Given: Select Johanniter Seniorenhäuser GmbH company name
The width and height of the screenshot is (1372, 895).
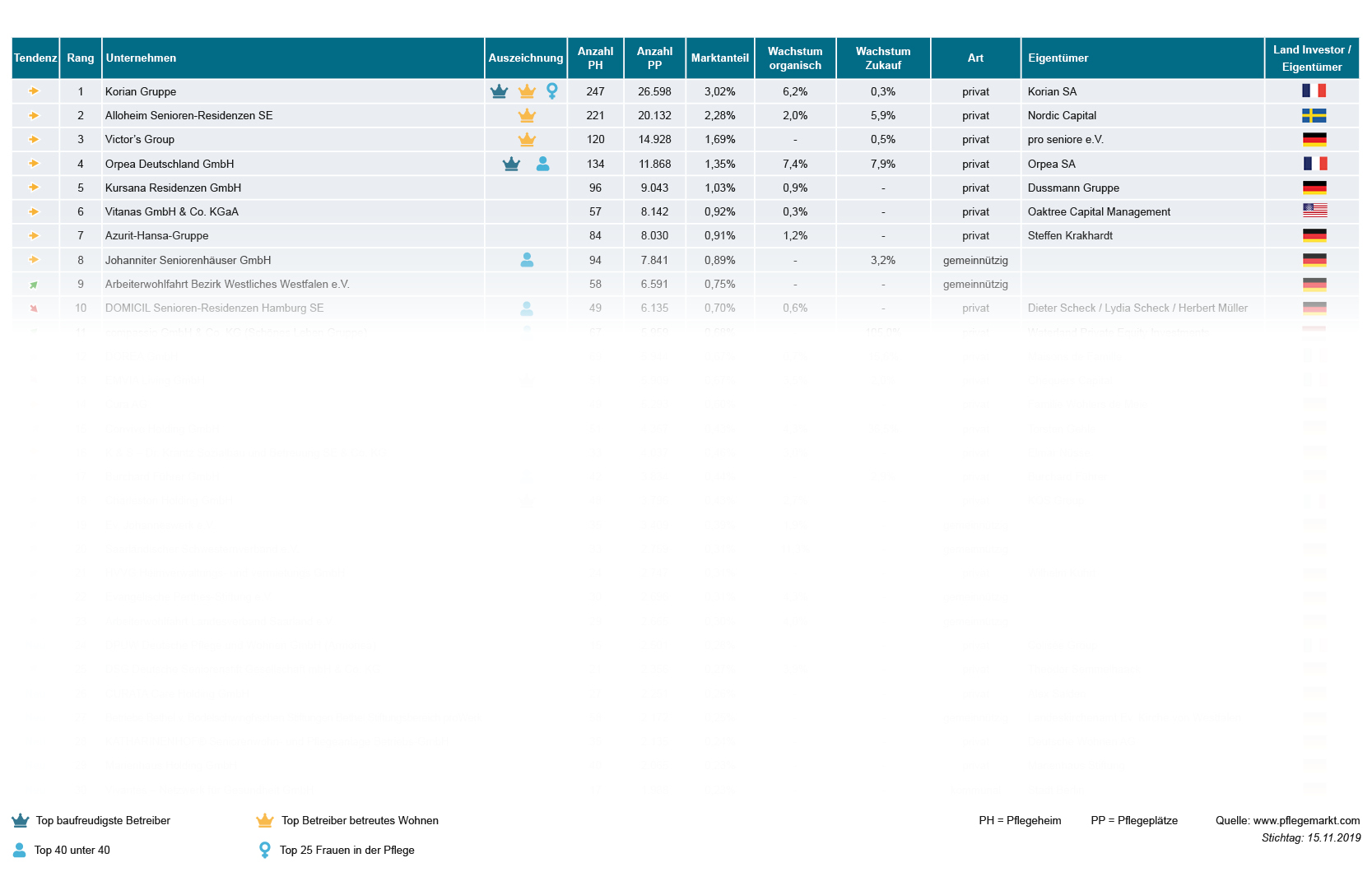Looking at the screenshot, I should (x=188, y=260).
